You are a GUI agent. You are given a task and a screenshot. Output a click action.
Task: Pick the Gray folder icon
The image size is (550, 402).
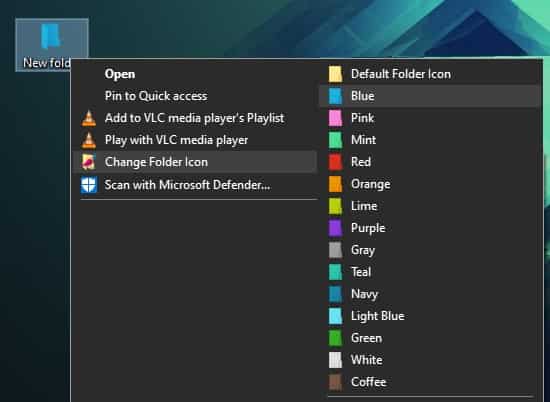pos(430,250)
